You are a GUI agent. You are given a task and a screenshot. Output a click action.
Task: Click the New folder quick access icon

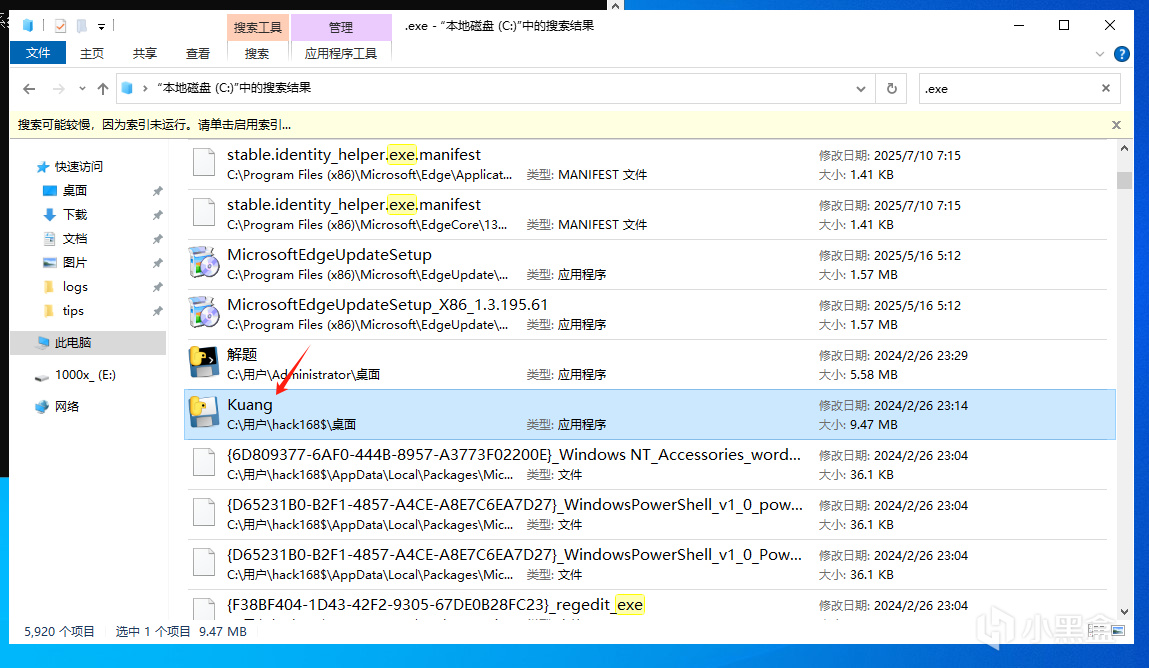tap(81, 26)
